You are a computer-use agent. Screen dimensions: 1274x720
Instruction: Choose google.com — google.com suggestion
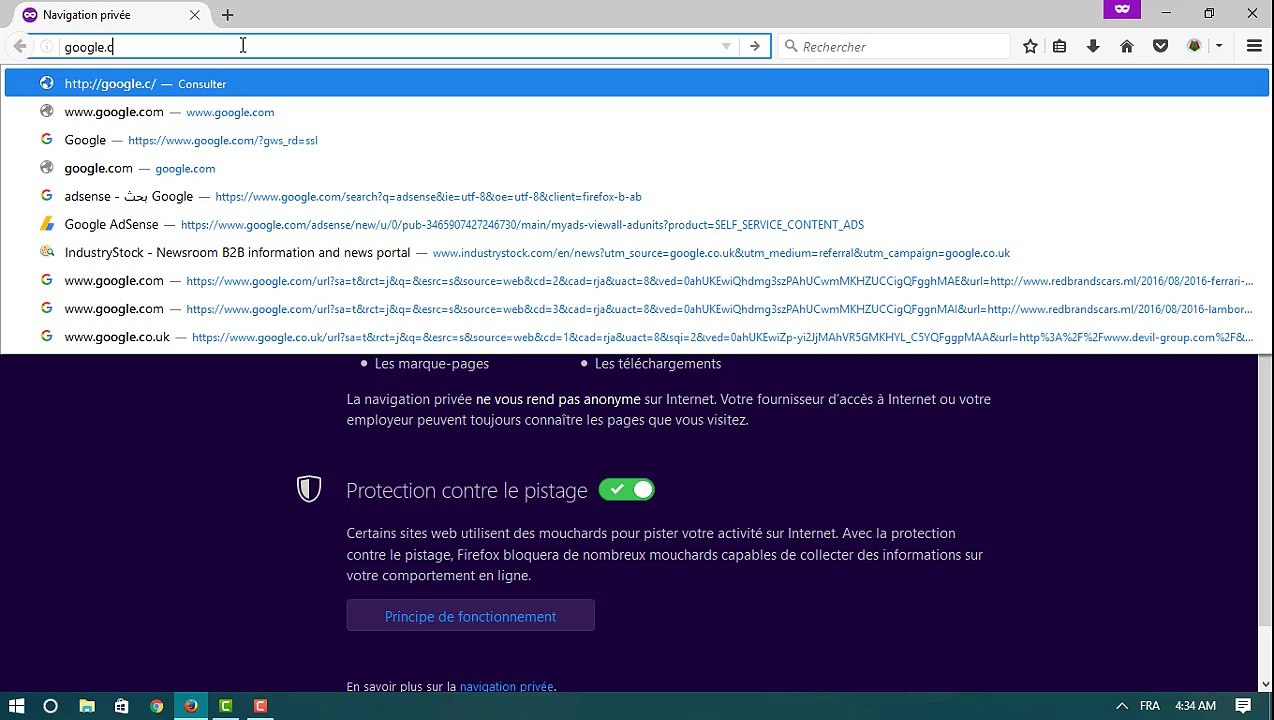point(637,168)
